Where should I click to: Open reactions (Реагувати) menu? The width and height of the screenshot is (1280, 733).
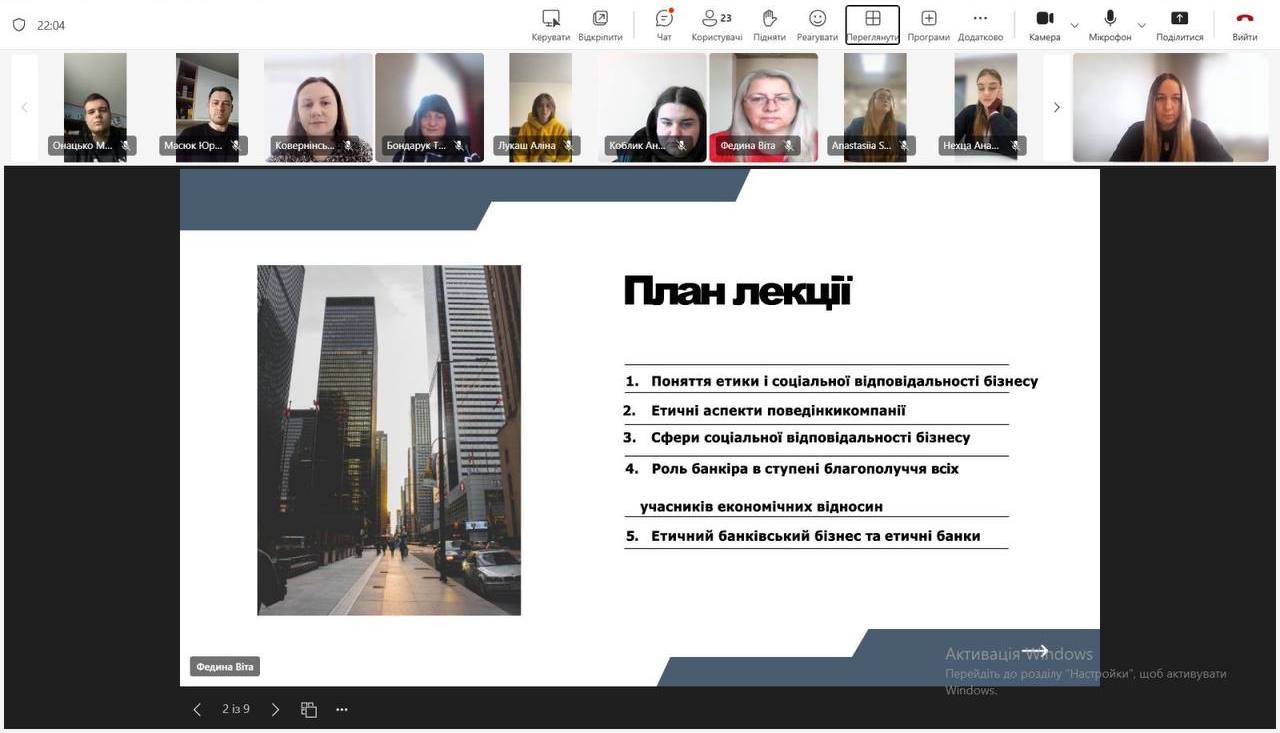(x=817, y=24)
